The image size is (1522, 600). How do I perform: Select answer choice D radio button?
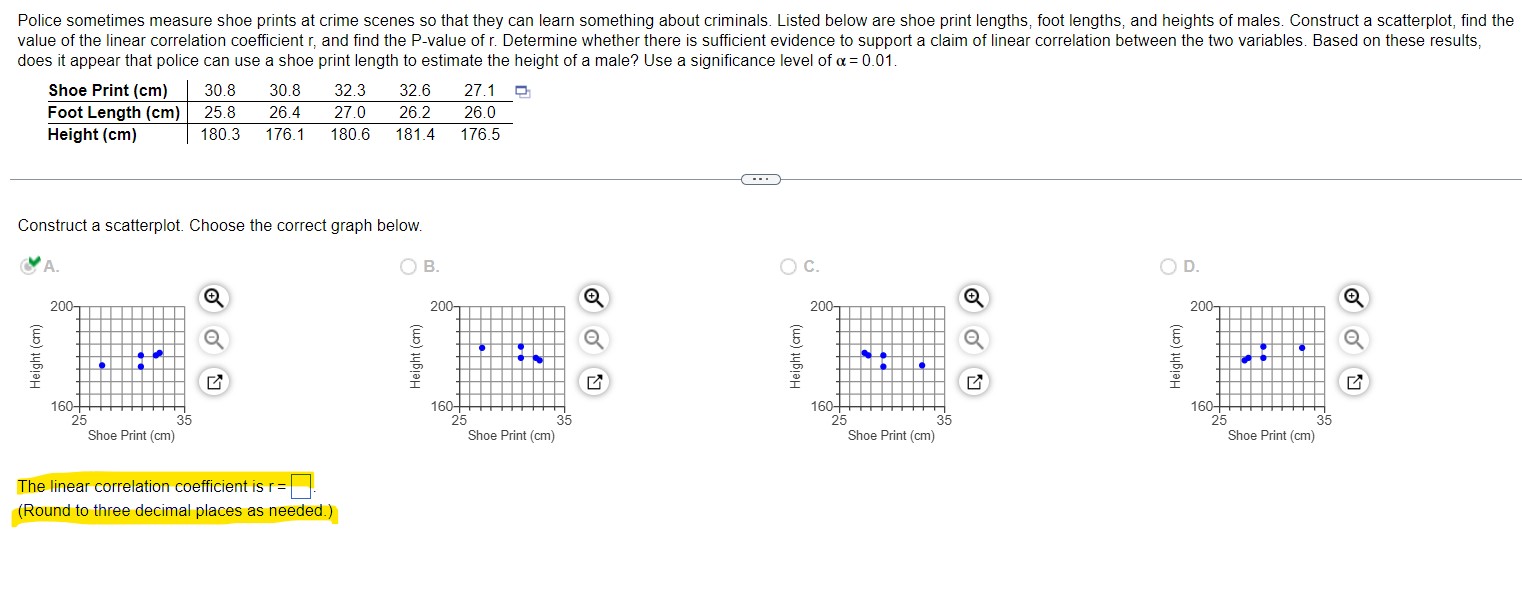pyautogui.click(x=1168, y=266)
